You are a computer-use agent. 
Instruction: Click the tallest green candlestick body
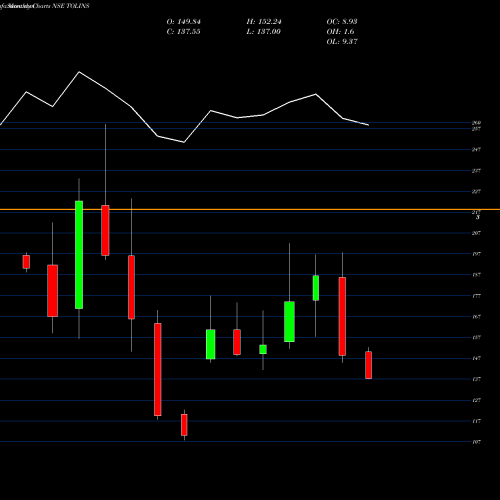[x=79, y=255]
